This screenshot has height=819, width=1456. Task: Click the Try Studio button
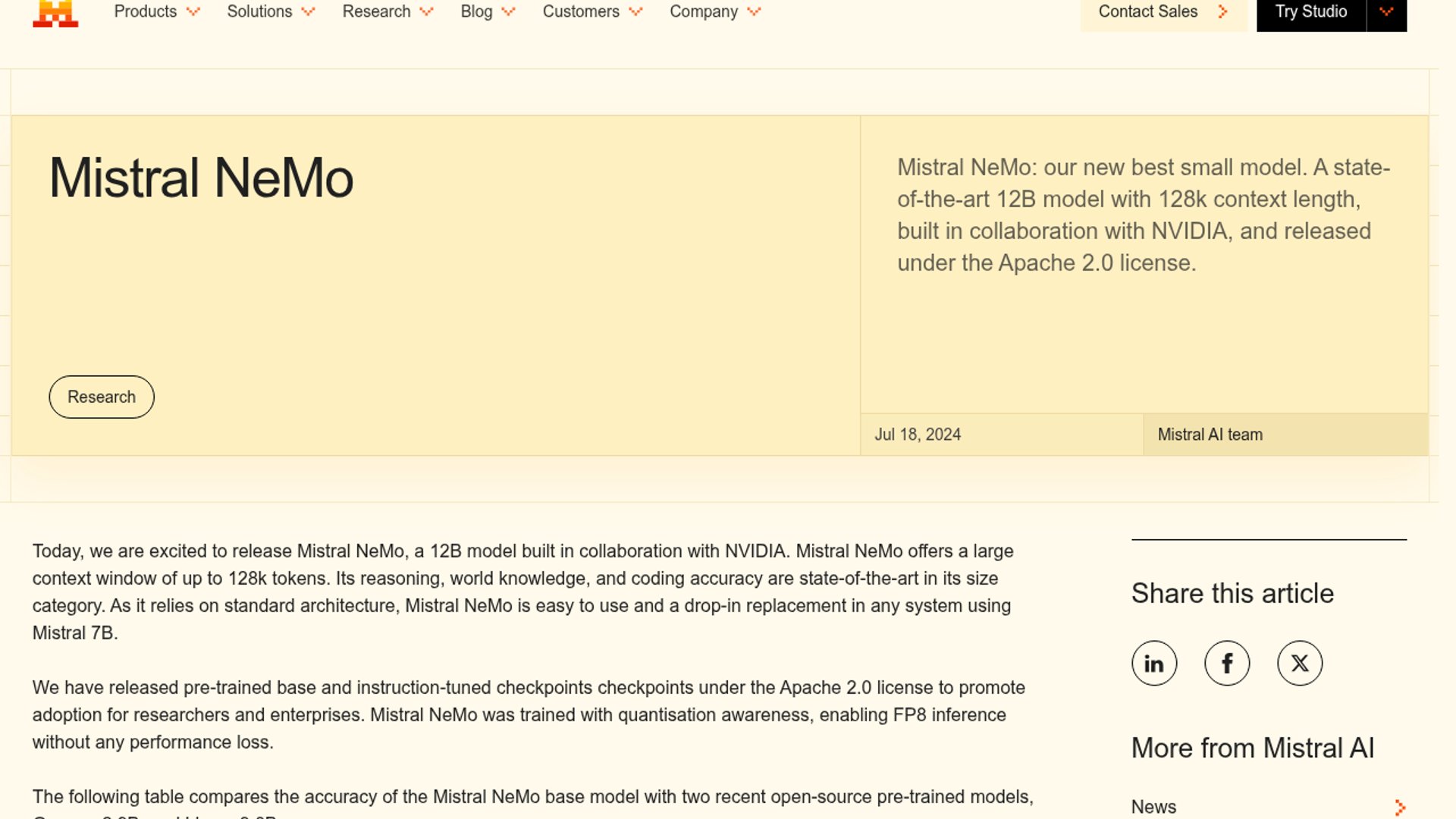(1310, 11)
